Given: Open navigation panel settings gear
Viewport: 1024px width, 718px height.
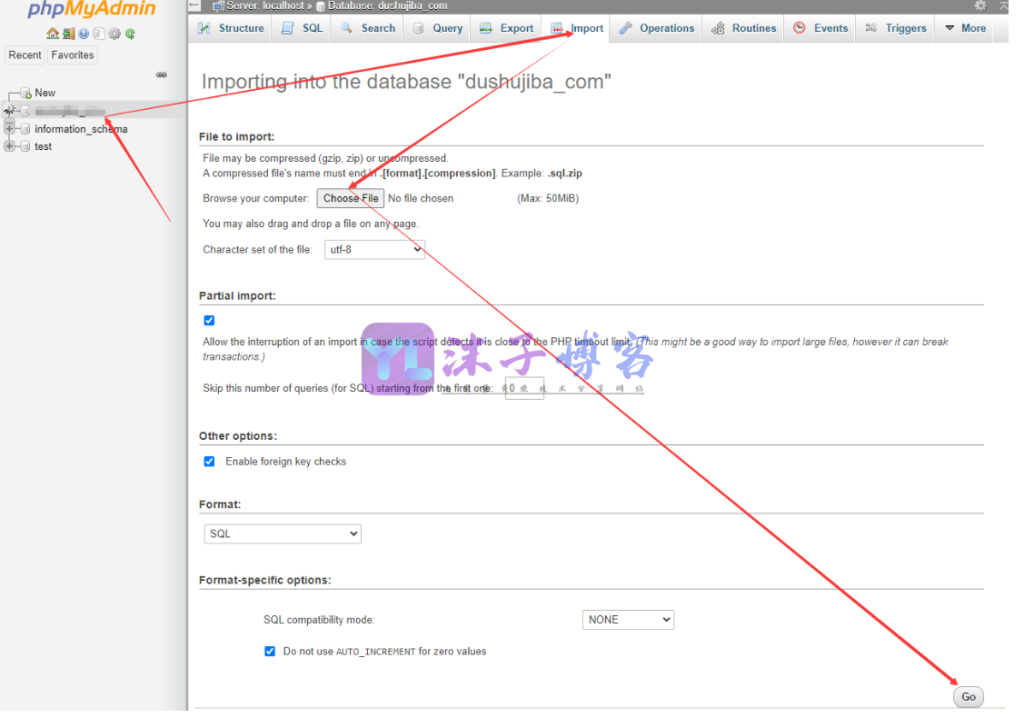Looking at the screenshot, I should (x=114, y=33).
